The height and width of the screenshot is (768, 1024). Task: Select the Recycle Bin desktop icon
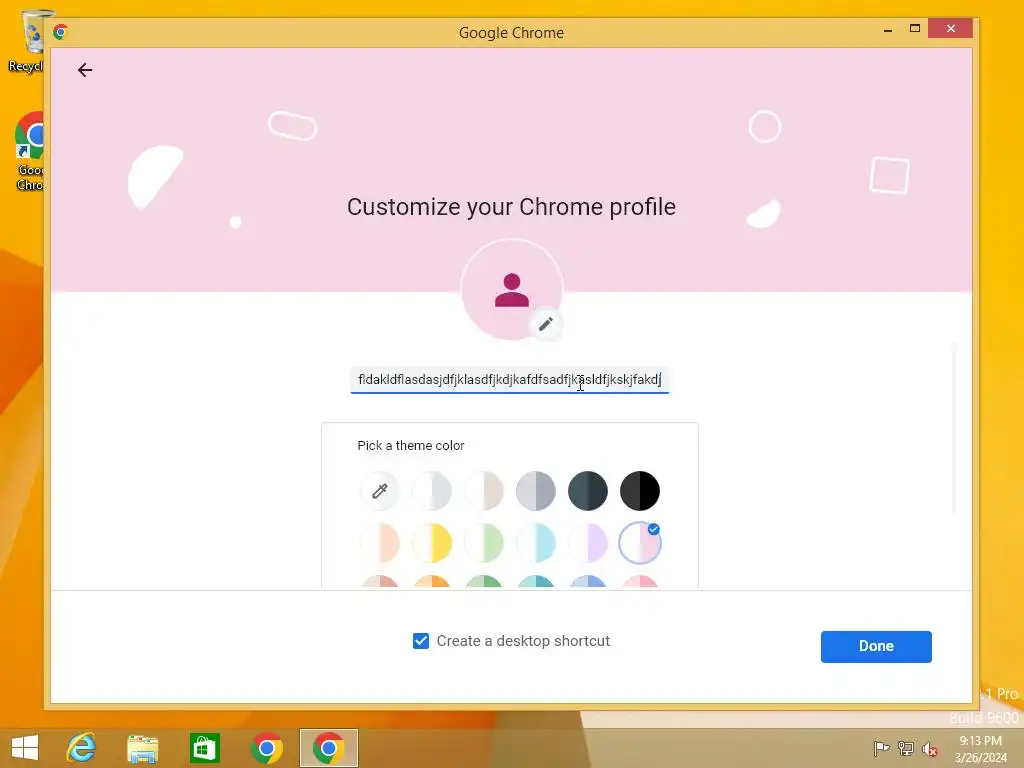click(26, 40)
